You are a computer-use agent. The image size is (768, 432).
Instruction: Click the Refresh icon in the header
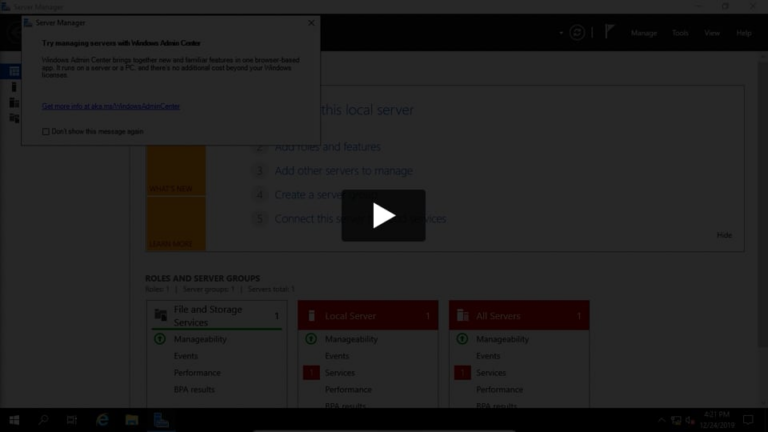[x=577, y=33]
